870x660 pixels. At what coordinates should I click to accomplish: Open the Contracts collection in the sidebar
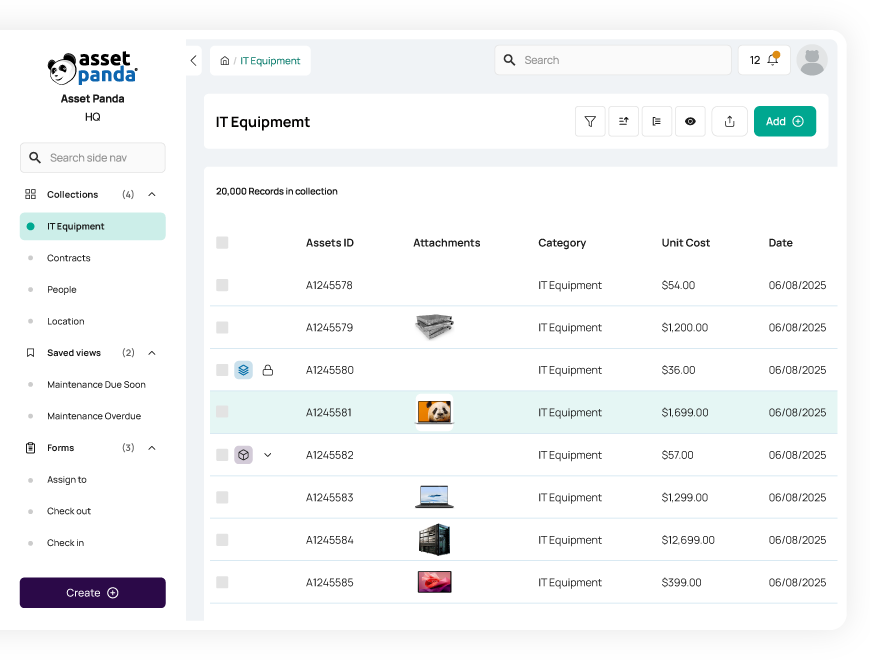tap(68, 258)
